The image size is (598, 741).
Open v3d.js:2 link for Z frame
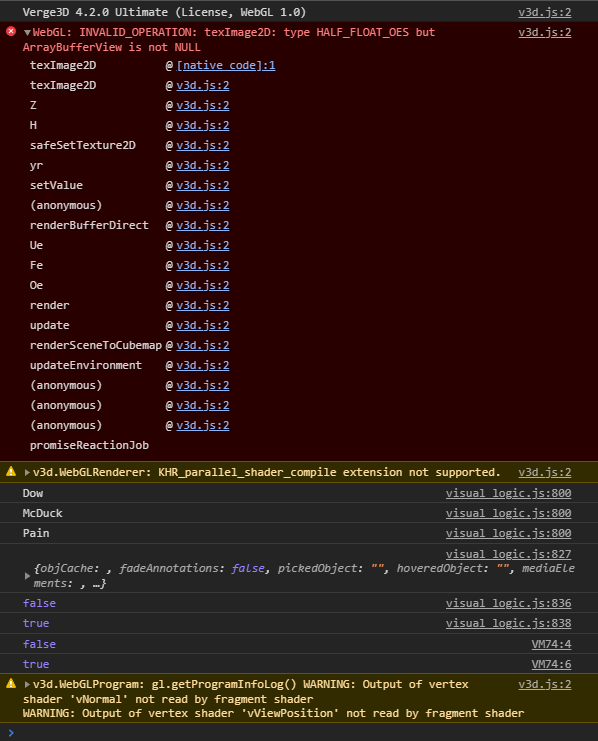pyautogui.click(x=203, y=105)
